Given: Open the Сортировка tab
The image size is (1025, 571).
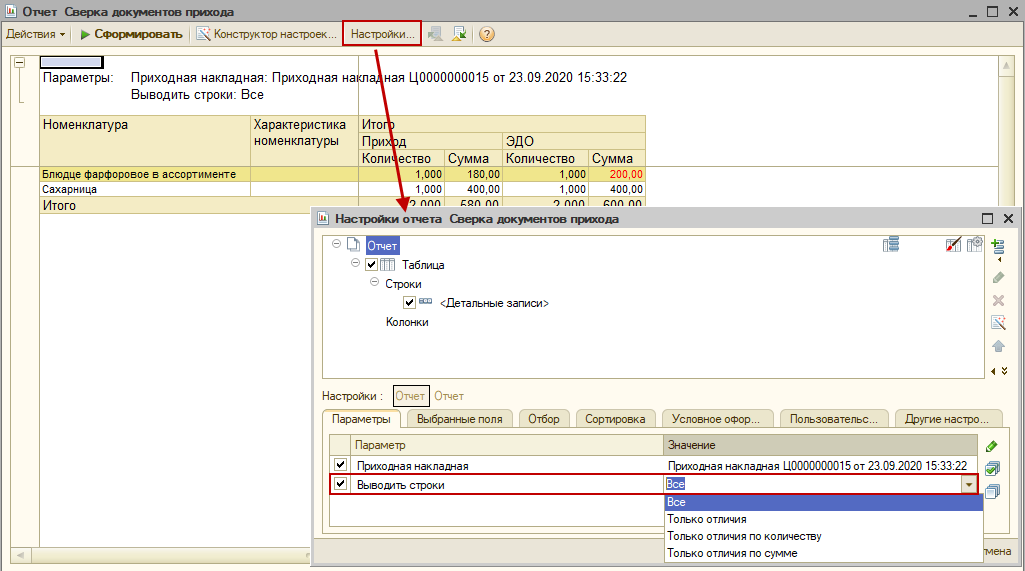Looking at the screenshot, I should [615, 419].
